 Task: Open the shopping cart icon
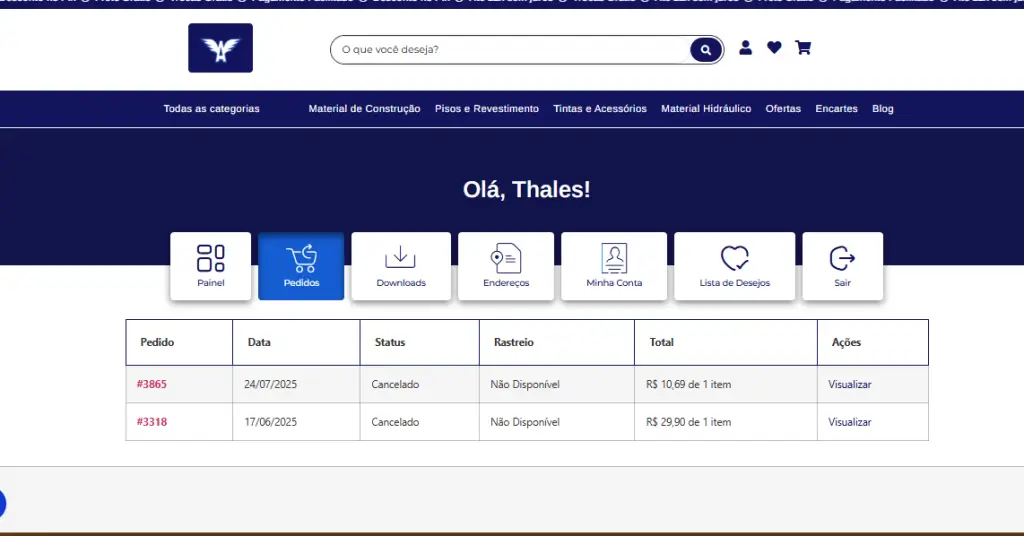[x=802, y=48]
